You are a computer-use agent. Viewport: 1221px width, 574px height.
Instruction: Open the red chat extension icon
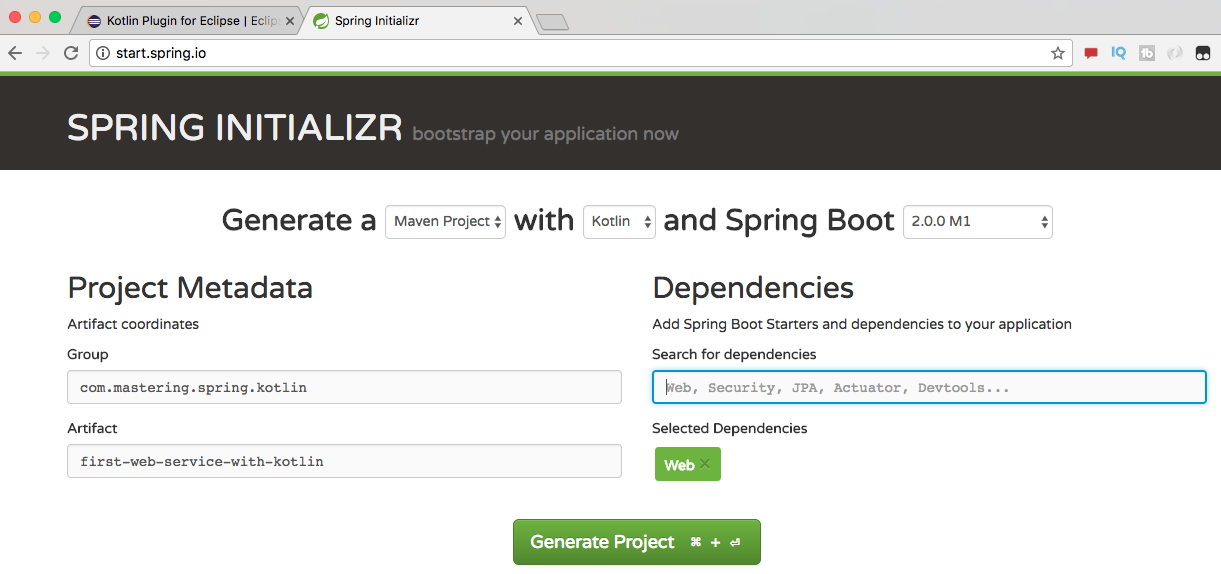point(1091,53)
